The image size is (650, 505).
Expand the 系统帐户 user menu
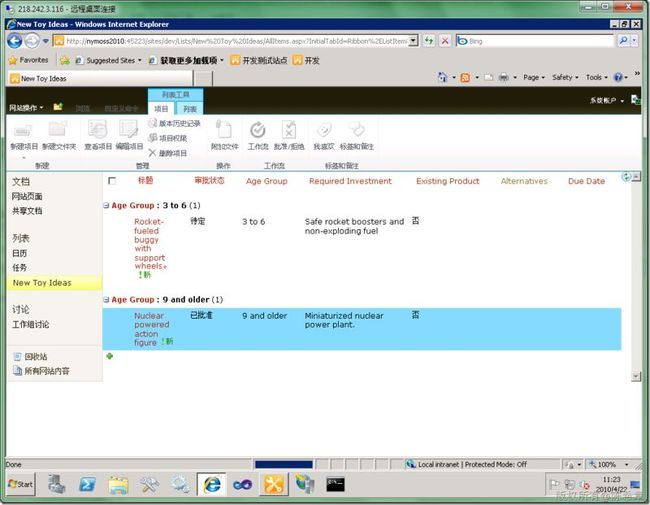607,100
